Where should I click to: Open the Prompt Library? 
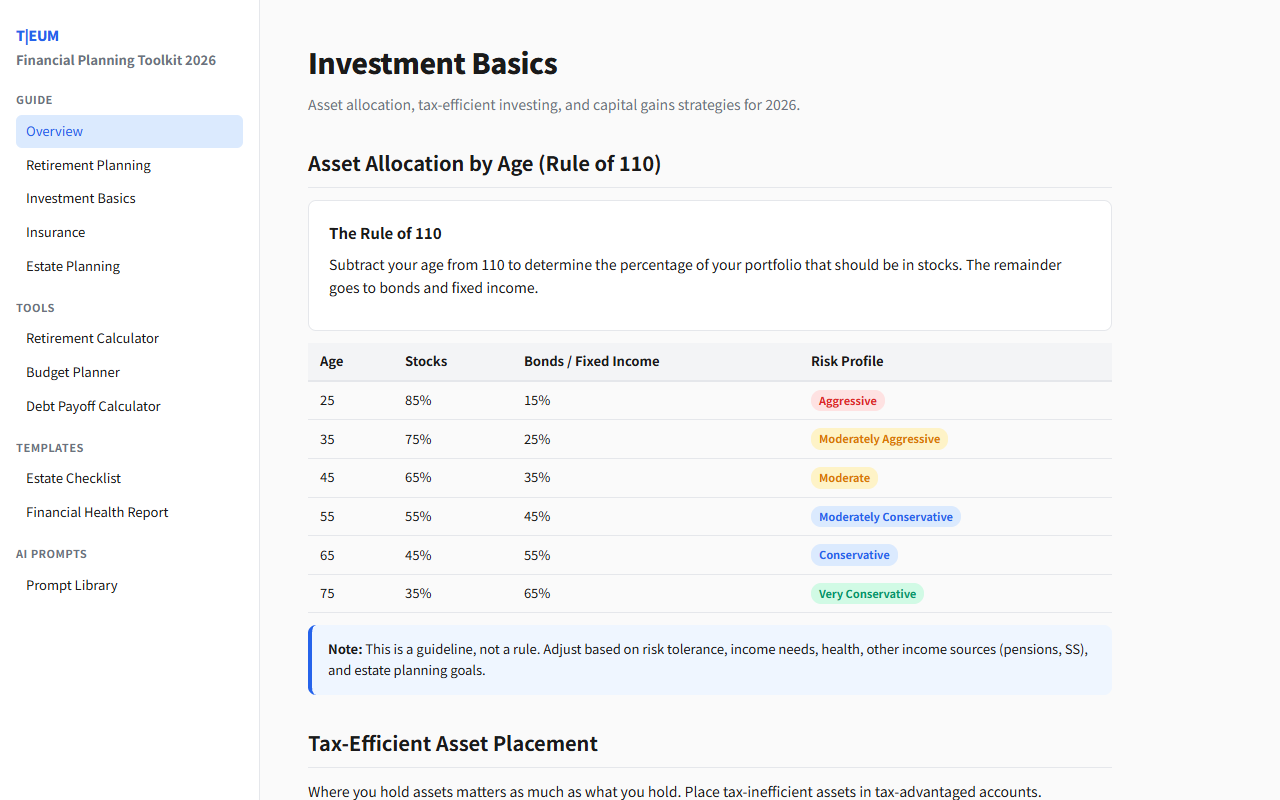coord(71,584)
